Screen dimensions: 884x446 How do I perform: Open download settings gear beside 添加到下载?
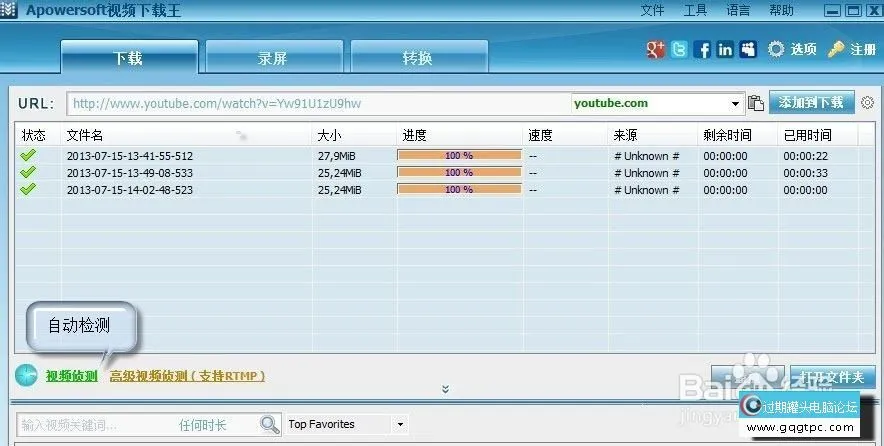coord(867,103)
